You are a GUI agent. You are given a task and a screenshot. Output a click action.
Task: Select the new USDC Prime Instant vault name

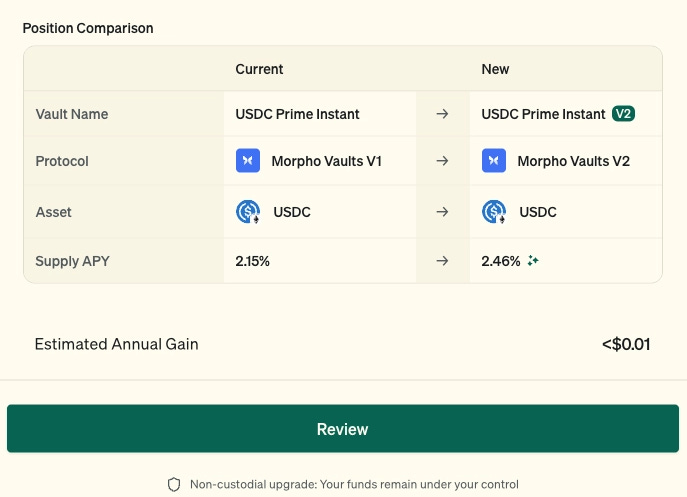point(543,114)
